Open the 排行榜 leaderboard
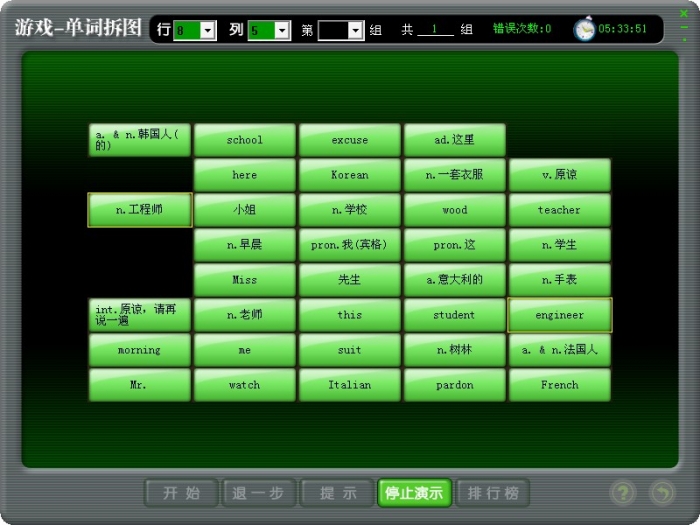 click(493, 493)
